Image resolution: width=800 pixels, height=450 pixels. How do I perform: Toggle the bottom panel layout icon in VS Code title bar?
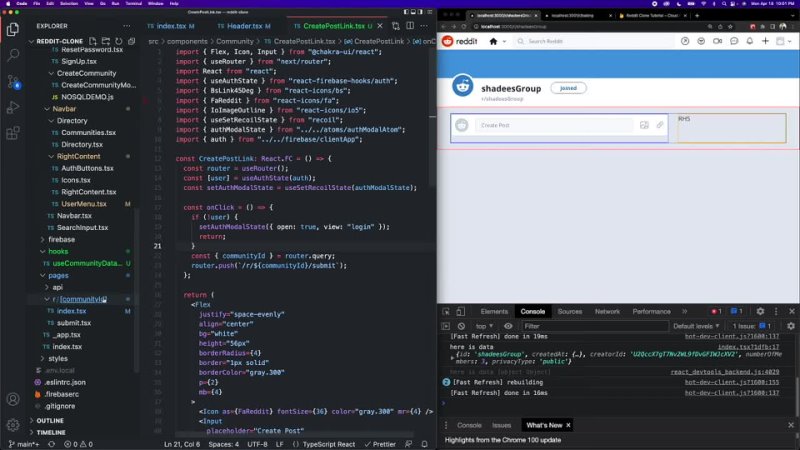pyautogui.click(x=413, y=12)
